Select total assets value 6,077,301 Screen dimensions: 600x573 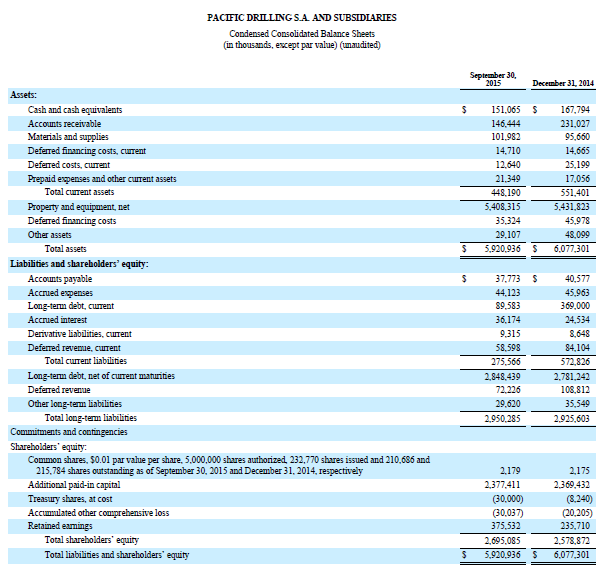572,249
